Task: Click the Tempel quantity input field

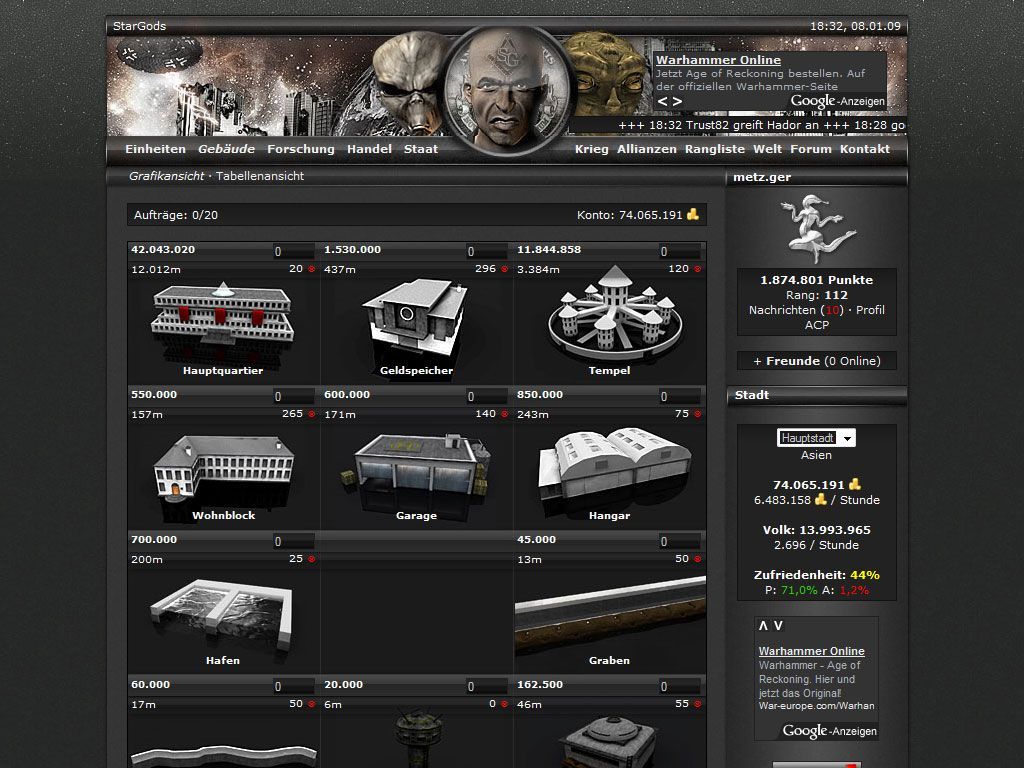Action: point(679,251)
